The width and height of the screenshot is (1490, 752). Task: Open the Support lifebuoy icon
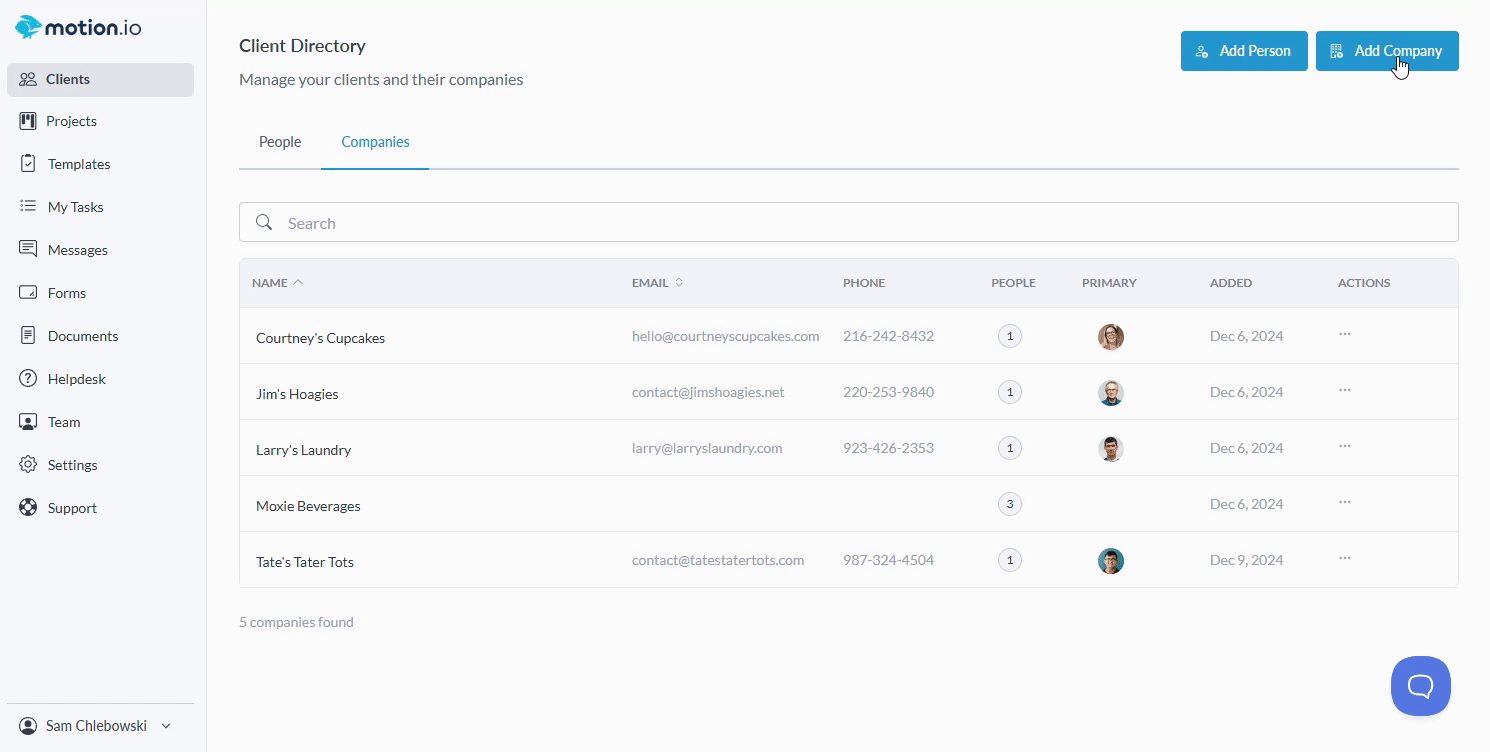(x=28, y=508)
